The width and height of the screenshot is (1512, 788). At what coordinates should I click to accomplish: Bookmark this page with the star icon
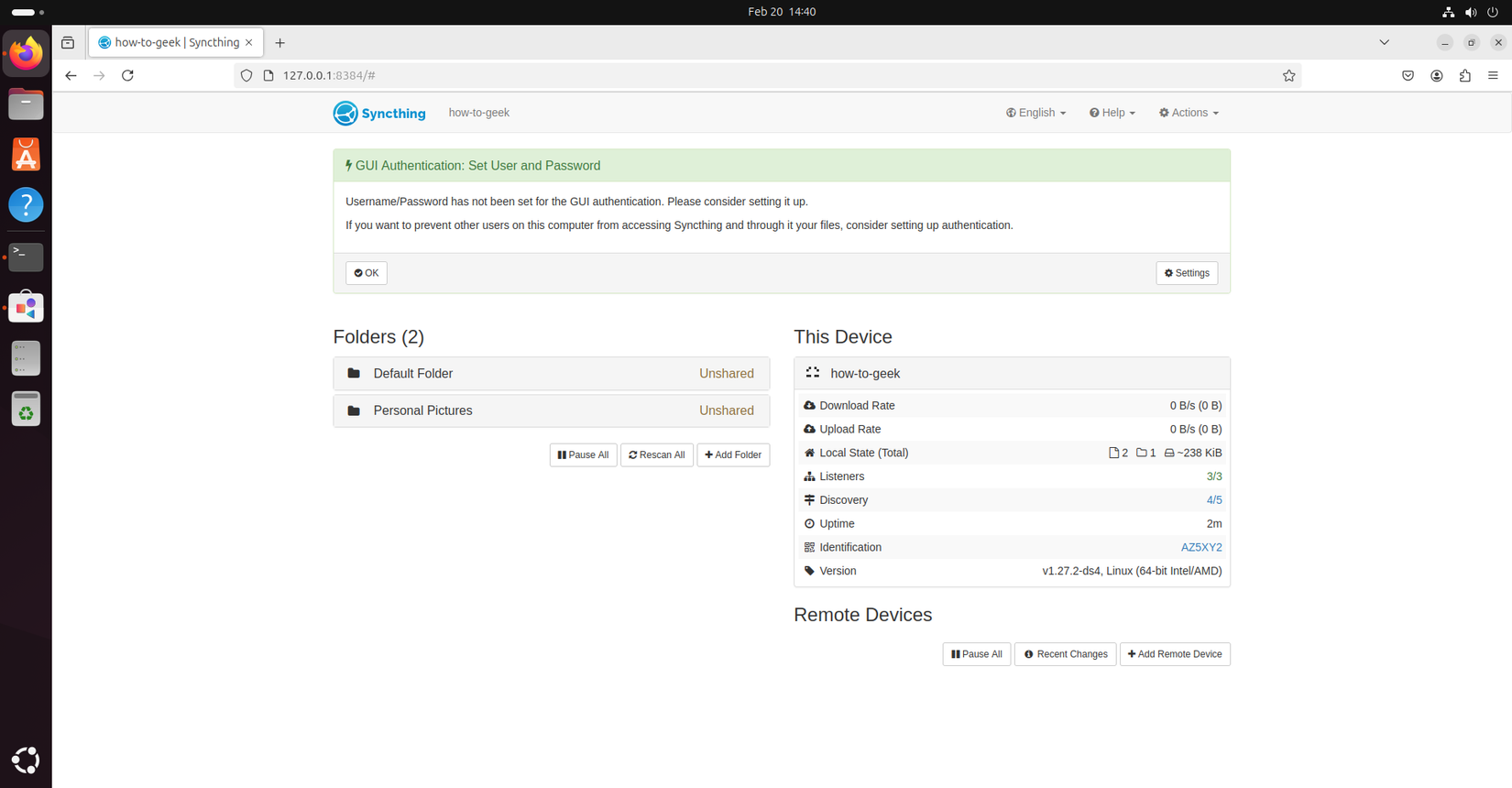coord(1288,75)
